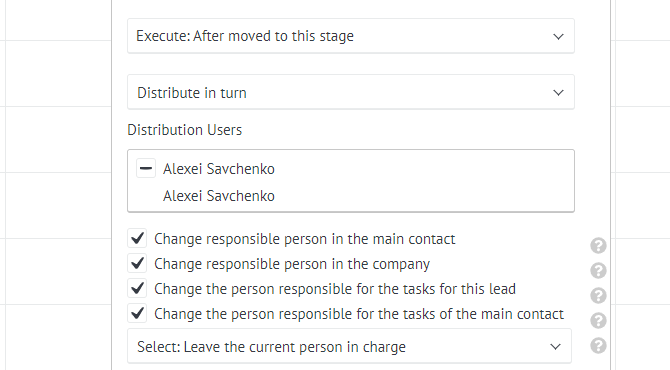Select the top Alexei Savchenko group entry
670x370 pixels.
coord(218,169)
